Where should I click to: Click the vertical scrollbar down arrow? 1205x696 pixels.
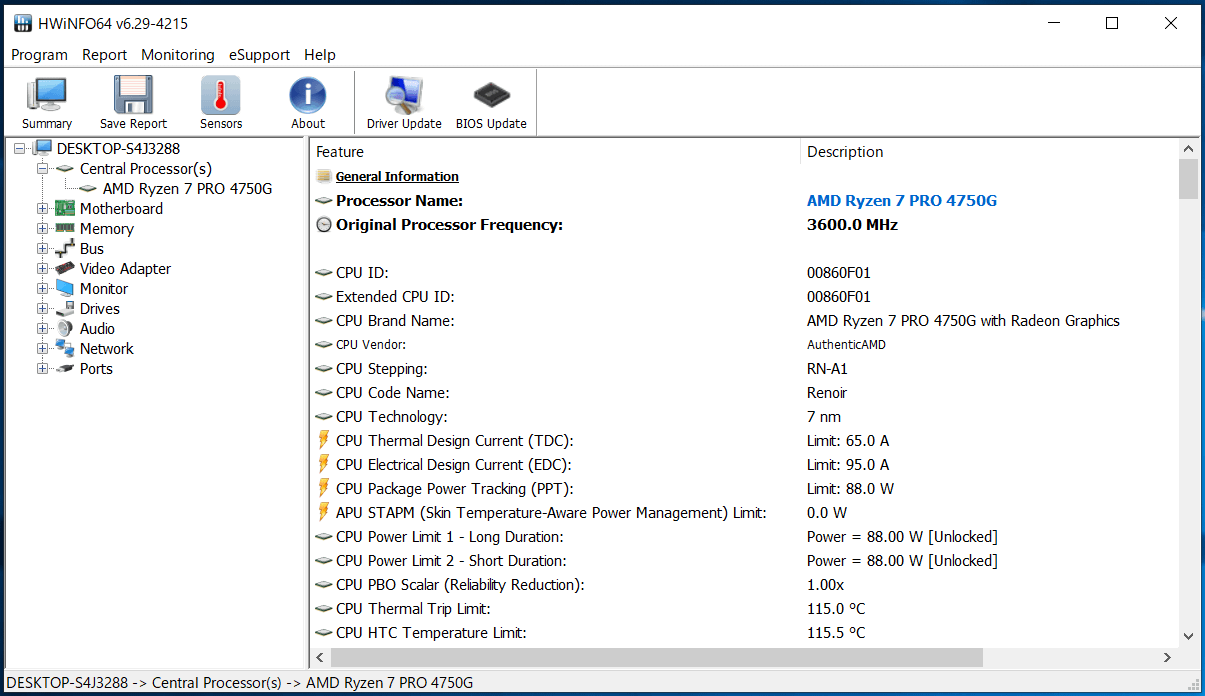click(x=1188, y=634)
